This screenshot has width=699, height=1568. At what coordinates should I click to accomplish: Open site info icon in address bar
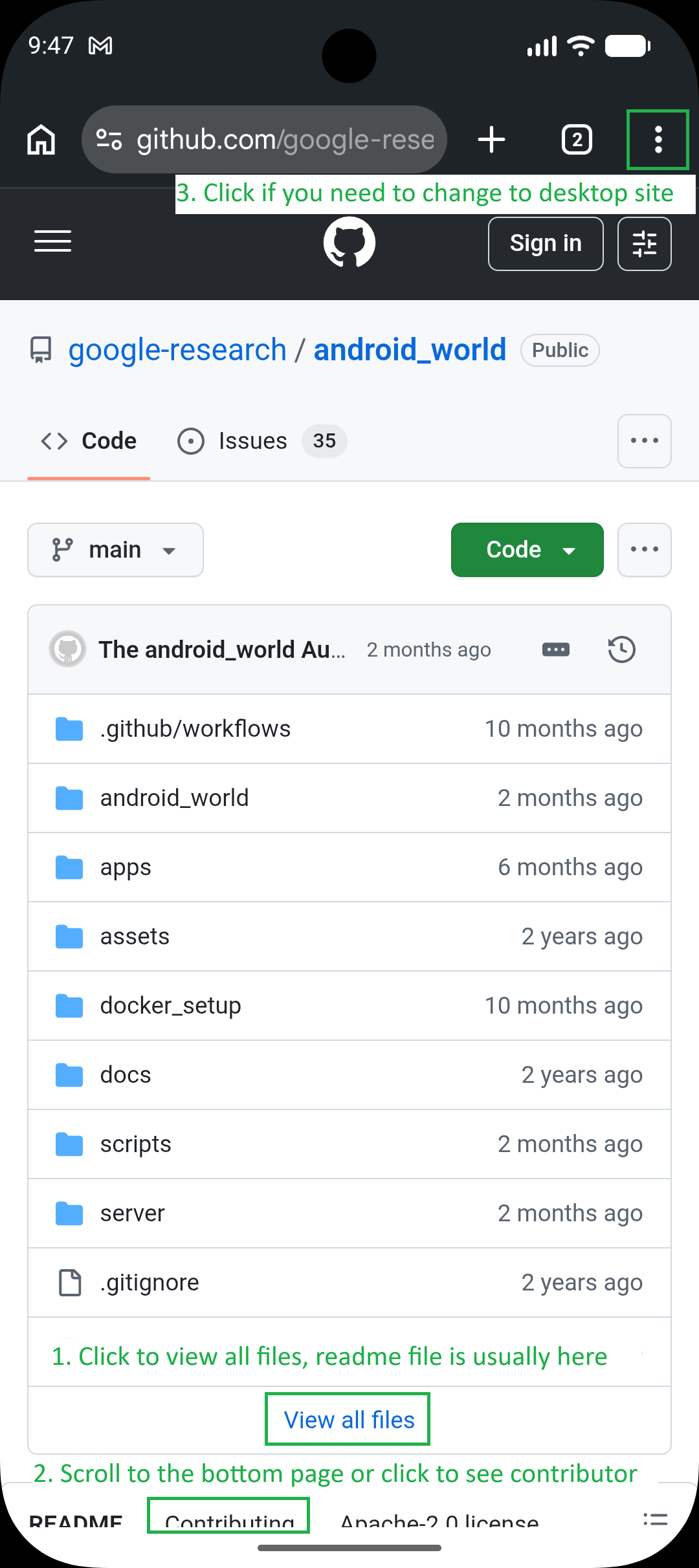coord(109,140)
